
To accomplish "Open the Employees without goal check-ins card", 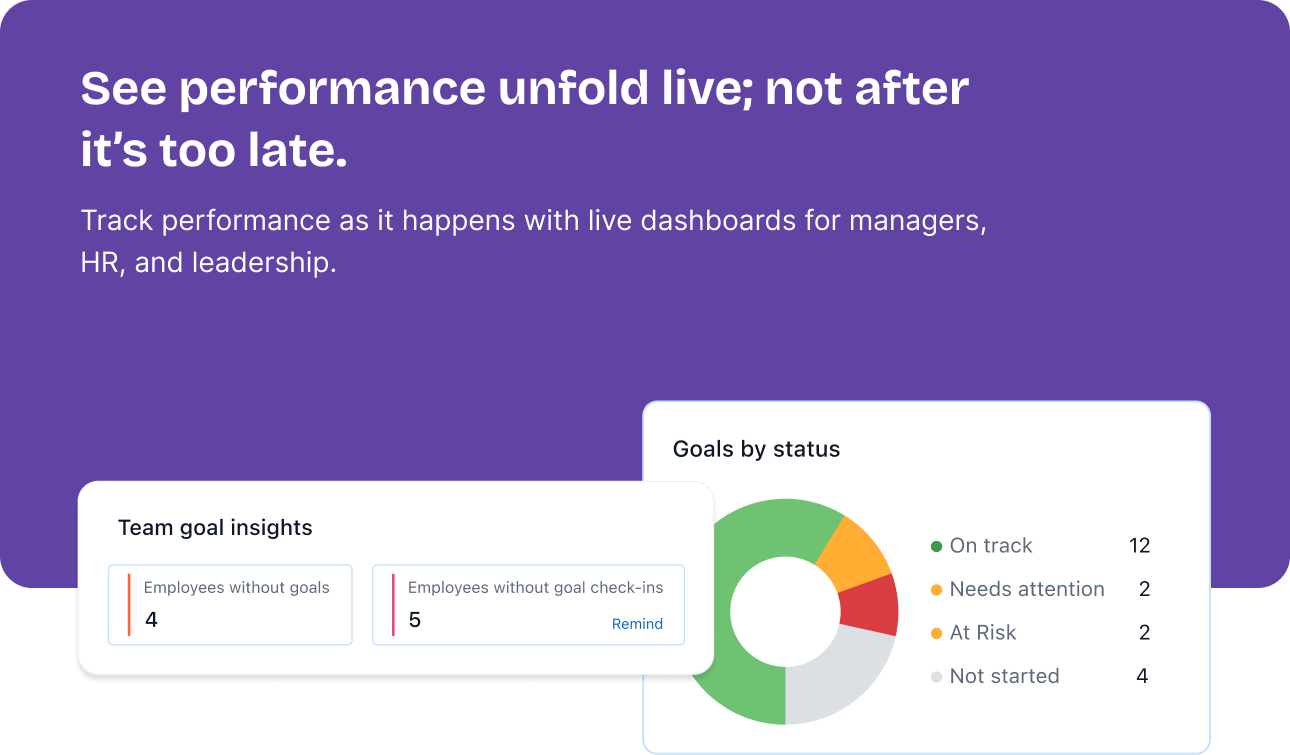I will [x=528, y=604].
